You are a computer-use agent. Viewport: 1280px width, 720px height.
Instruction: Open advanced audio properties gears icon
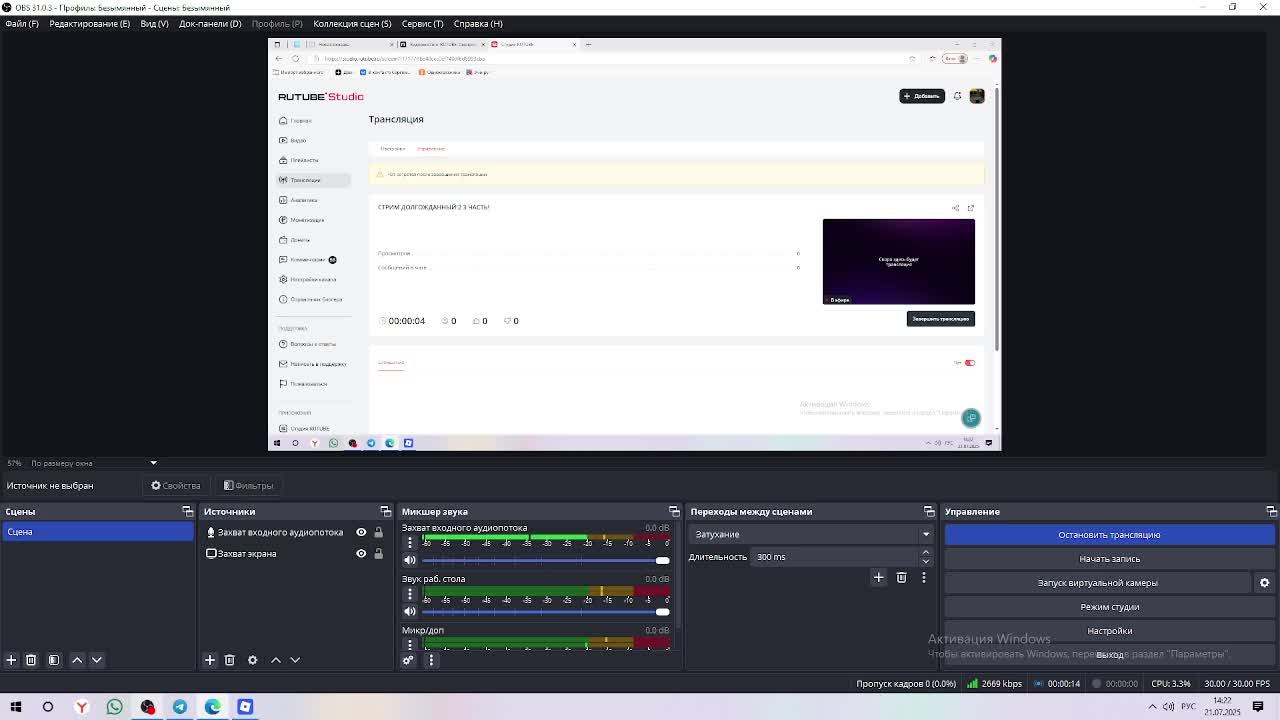point(408,660)
